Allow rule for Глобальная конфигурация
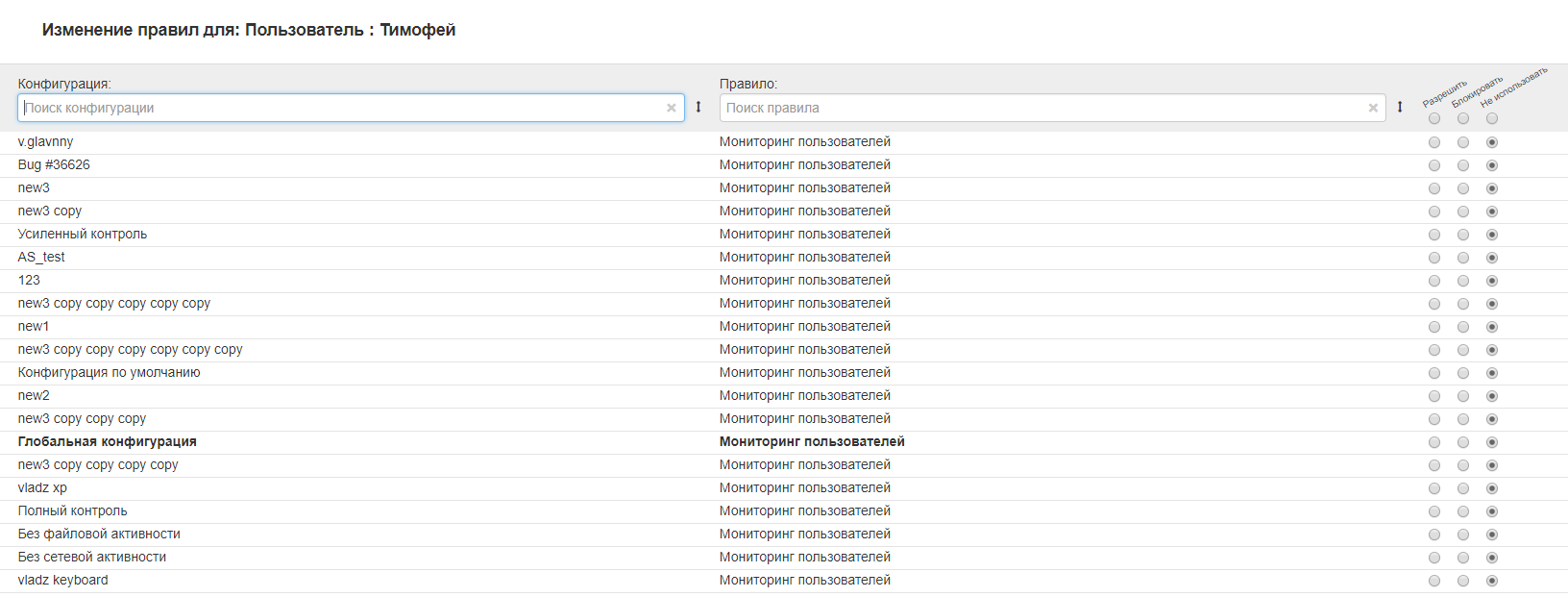The width and height of the screenshot is (1568, 597). tap(1434, 442)
